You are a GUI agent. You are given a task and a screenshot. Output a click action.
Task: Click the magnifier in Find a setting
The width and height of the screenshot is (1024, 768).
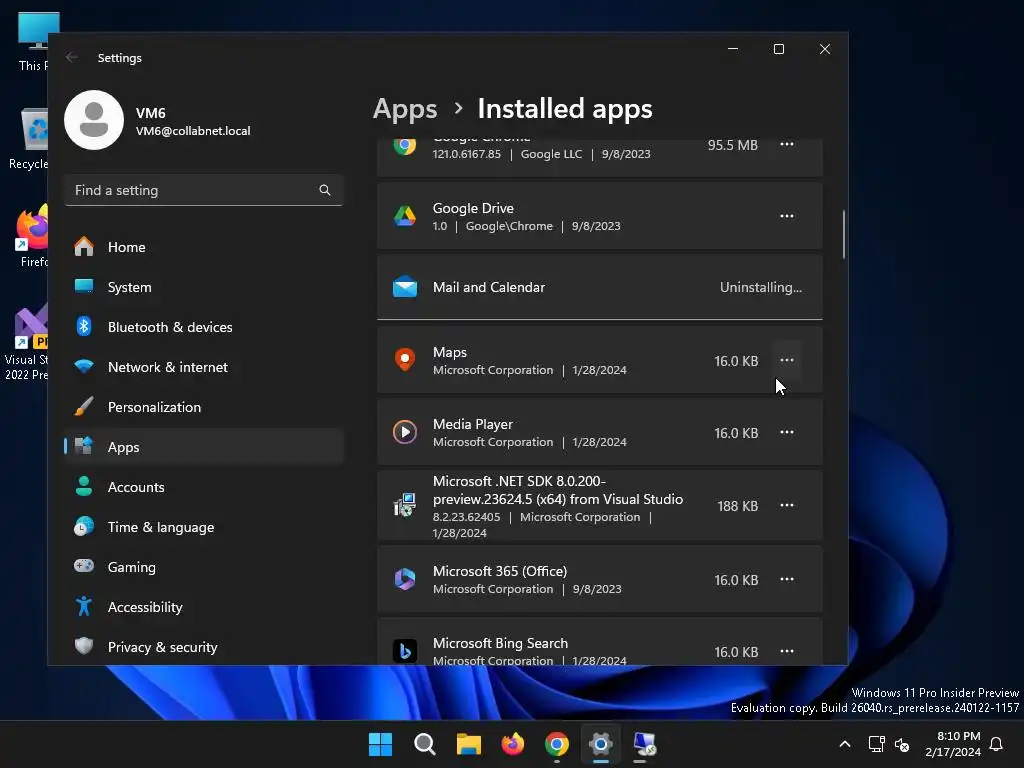[x=325, y=190]
